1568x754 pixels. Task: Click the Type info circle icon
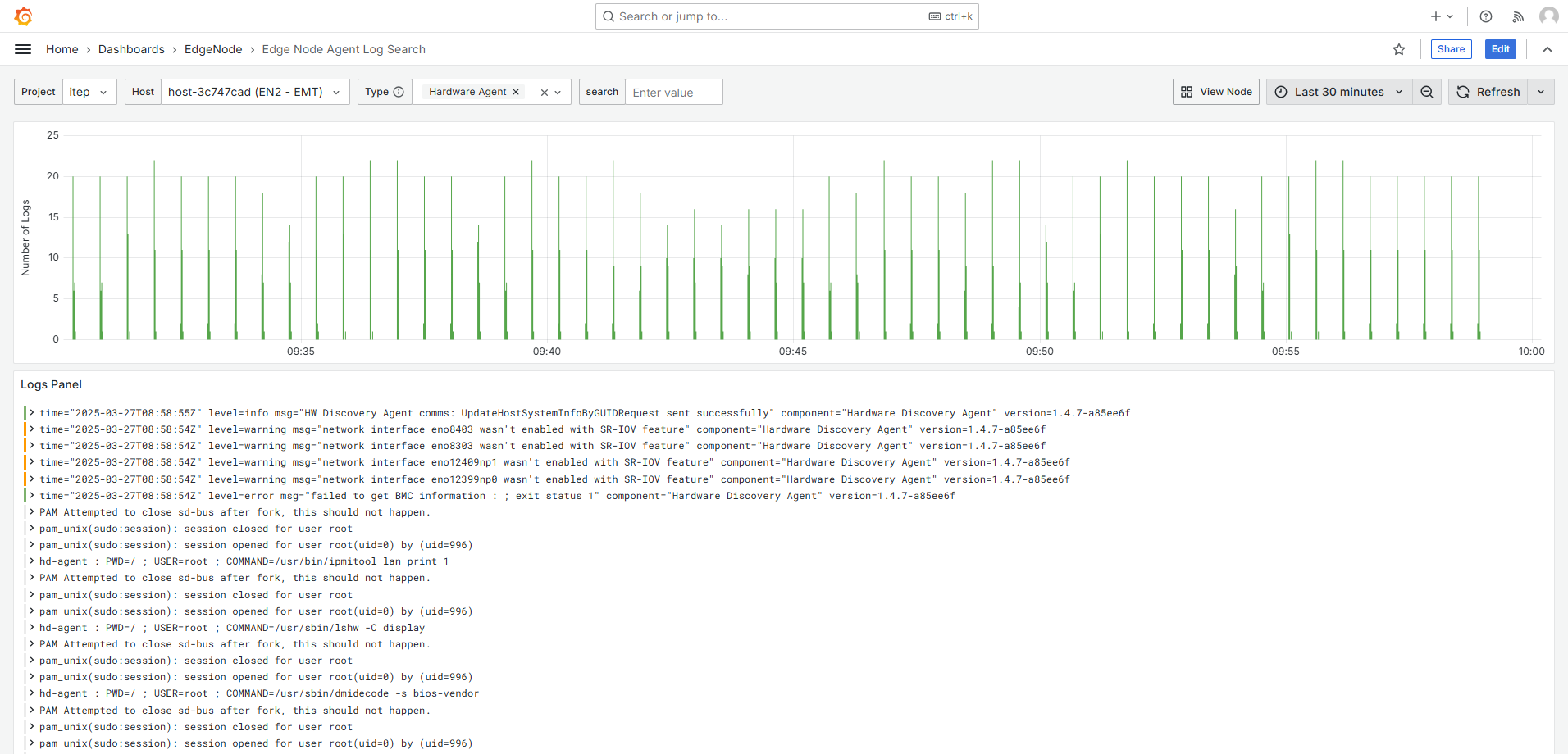click(399, 92)
